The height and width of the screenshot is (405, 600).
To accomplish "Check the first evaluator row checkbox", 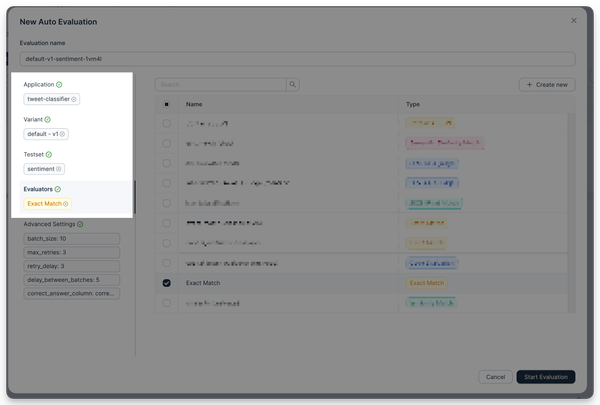I will click(166, 124).
